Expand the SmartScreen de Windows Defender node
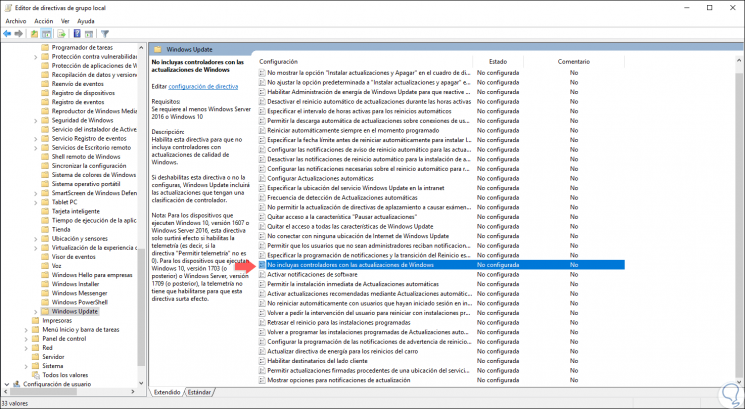The width and height of the screenshot is (745, 409). coord(35,193)
